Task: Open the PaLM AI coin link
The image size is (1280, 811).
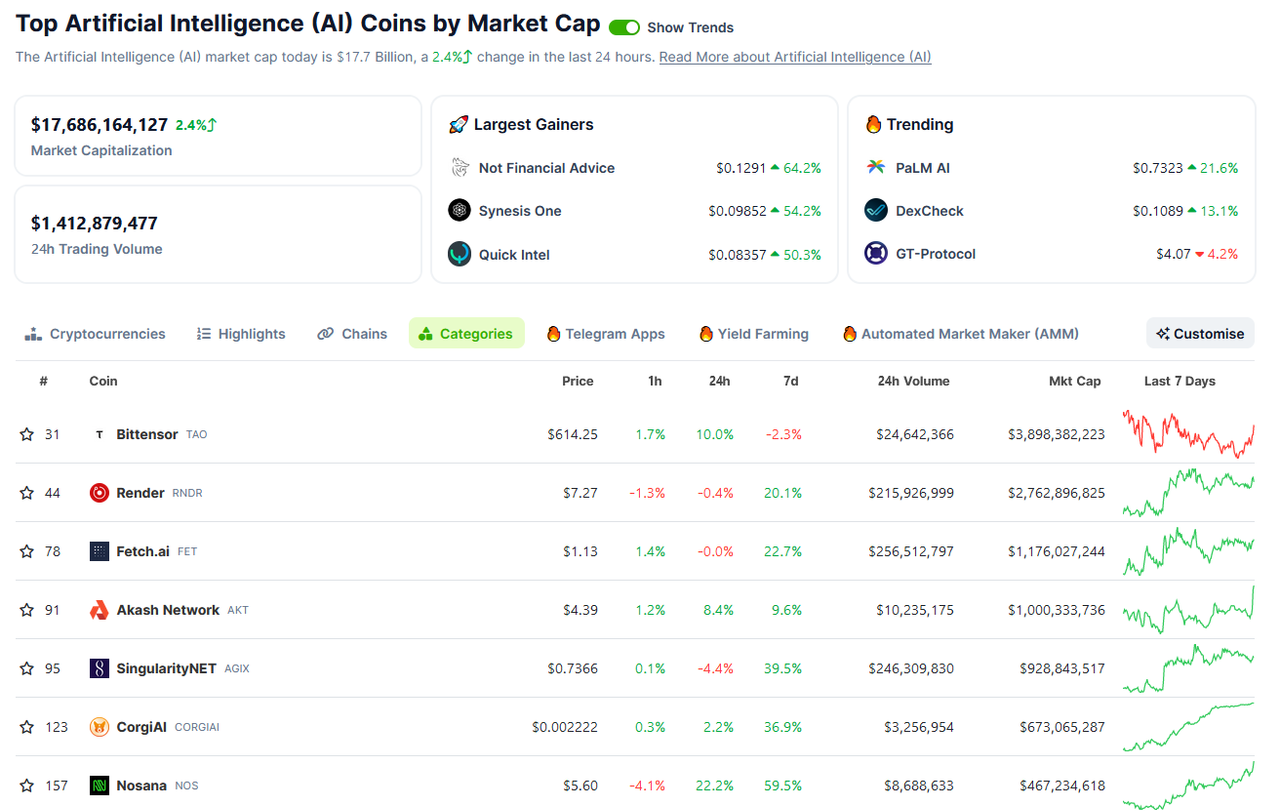Action: [x=923, y=168]
